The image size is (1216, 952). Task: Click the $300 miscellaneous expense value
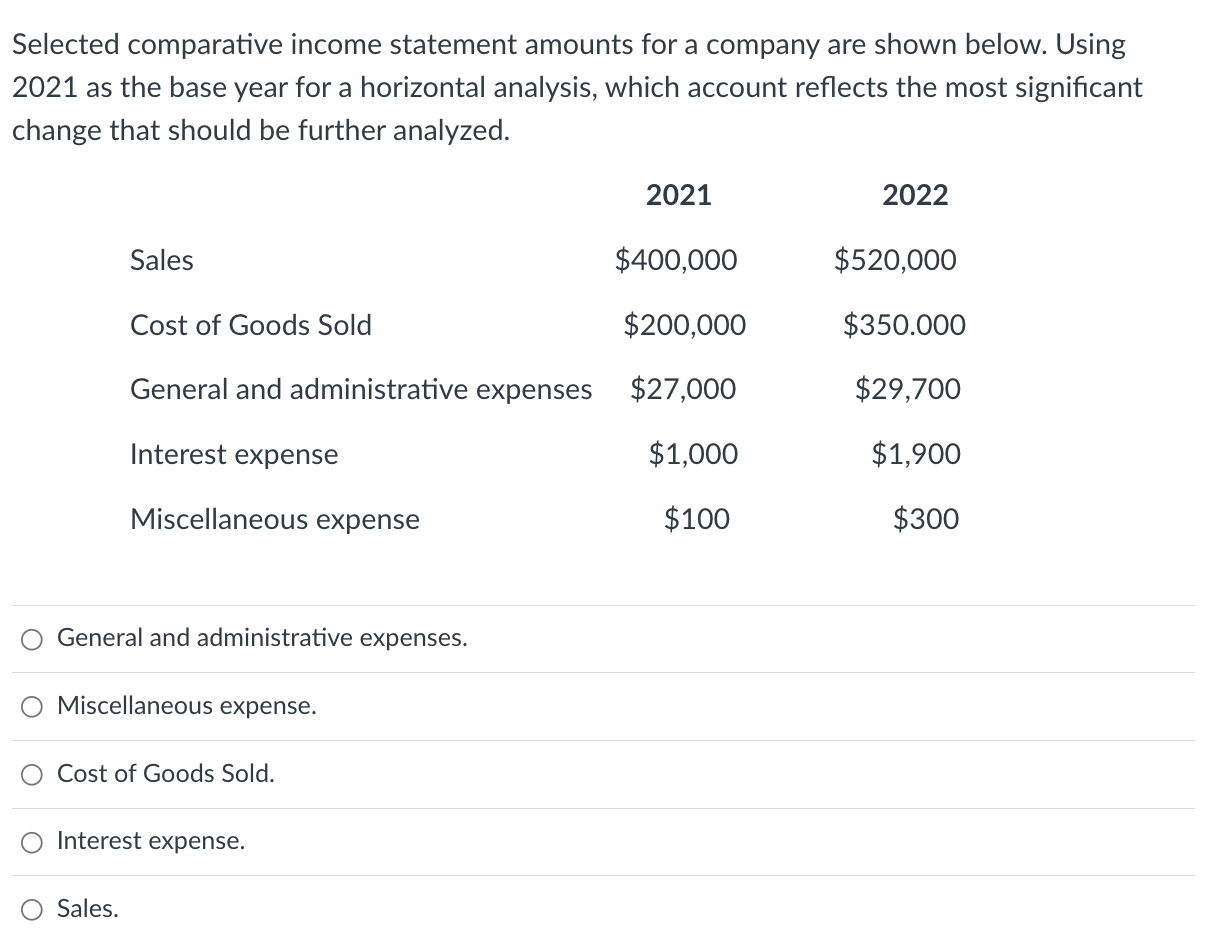click(x=925, y=520)
